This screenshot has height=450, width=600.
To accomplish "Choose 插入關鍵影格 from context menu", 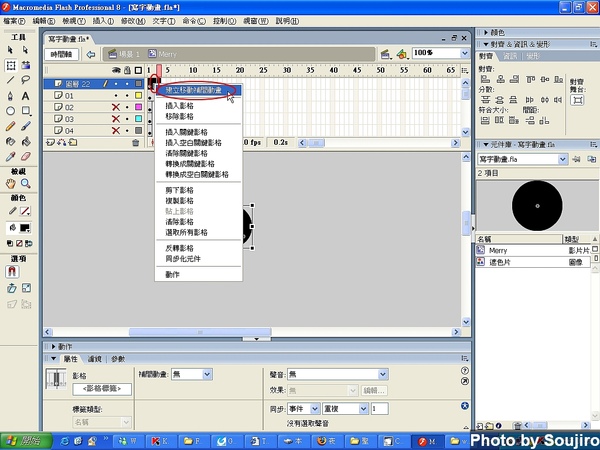I will pos(198,132).
